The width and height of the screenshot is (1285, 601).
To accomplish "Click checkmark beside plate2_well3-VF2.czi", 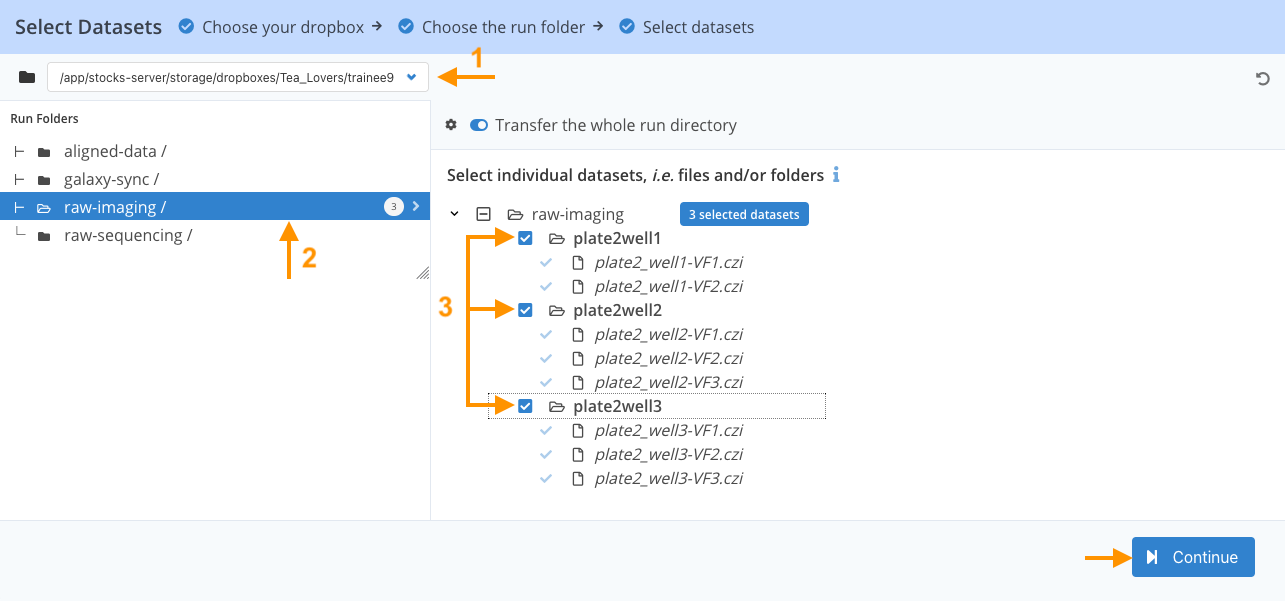I will (546, 454).
